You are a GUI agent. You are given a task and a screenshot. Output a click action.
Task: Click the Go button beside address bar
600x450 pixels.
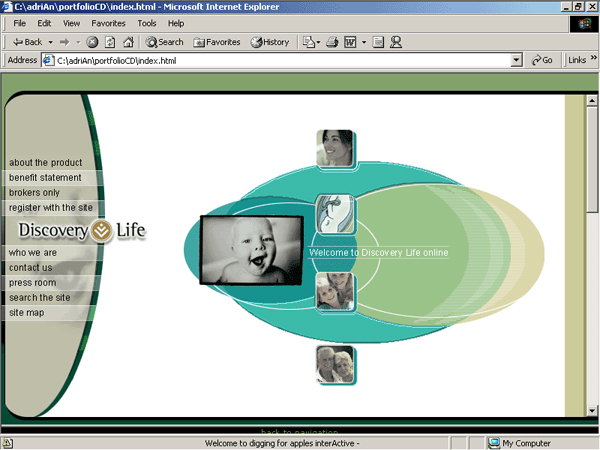click(541, 60)
